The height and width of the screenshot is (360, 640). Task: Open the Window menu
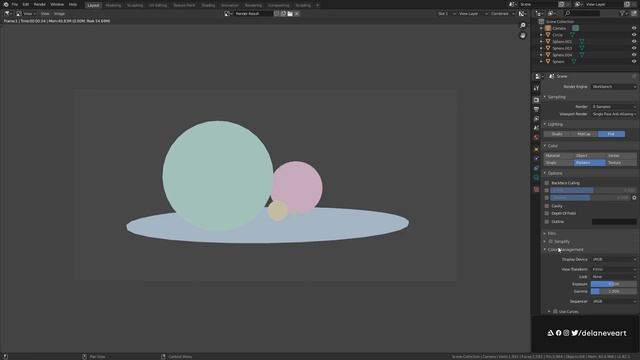click(x=57, y=4)
